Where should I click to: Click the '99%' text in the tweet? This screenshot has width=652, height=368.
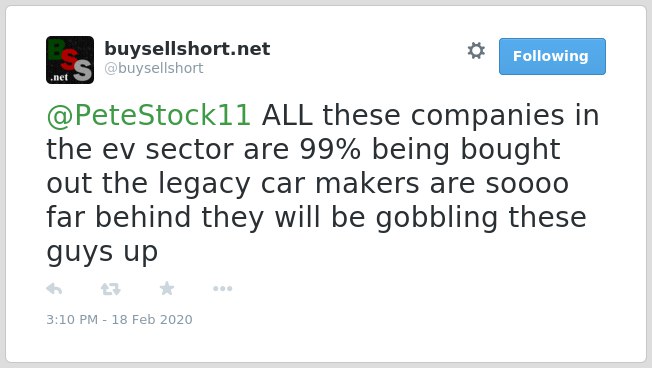(330, 149)
